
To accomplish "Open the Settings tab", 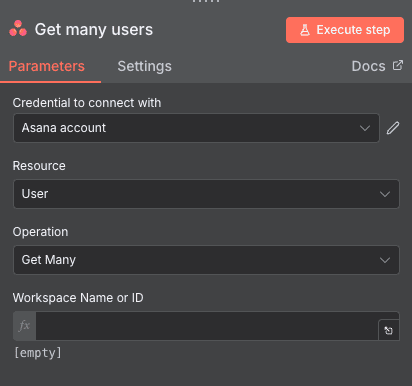I will pos(144,66).
